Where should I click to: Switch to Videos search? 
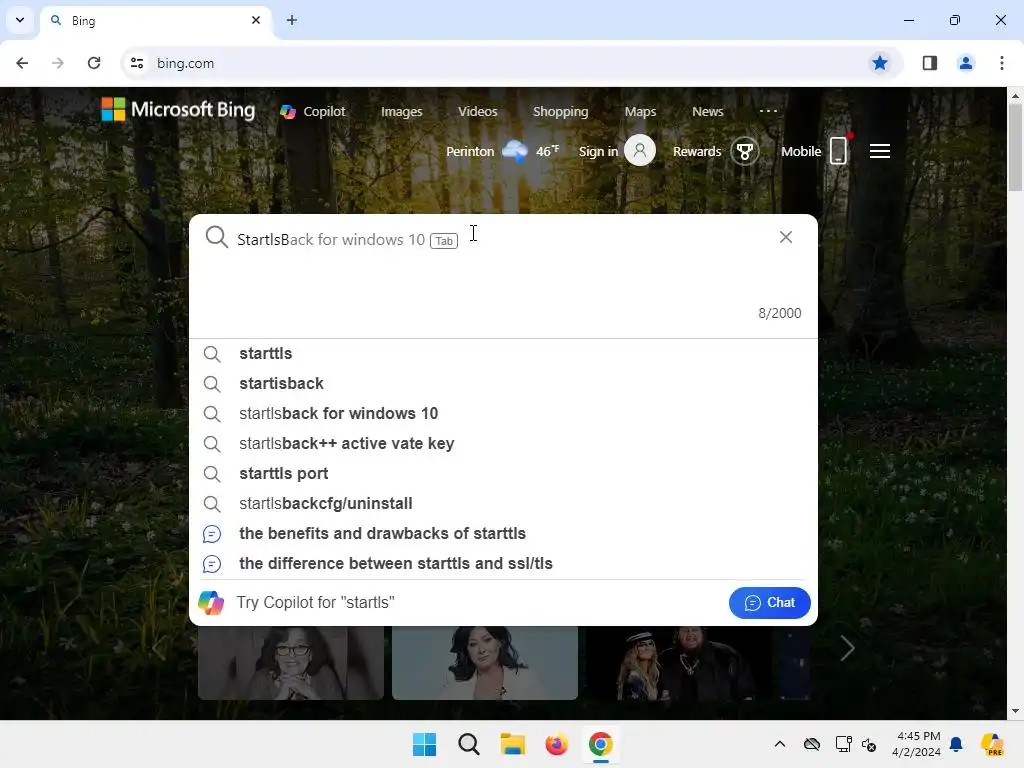click(477, 112)
